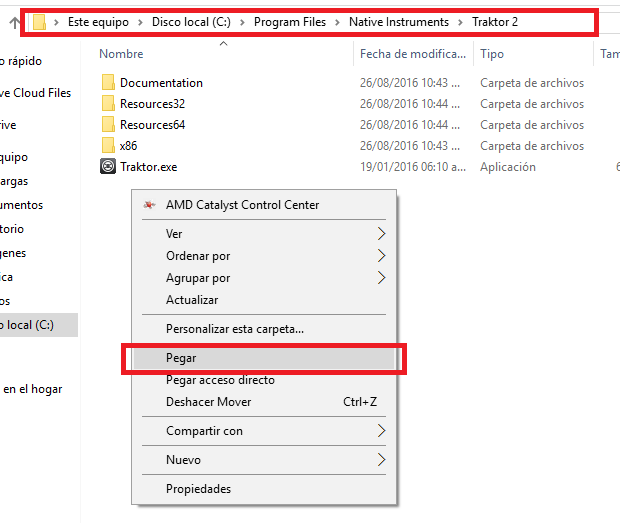The width and height of the screenshot is (620, 523).
Task: Sort by Fecha de modificación column header
Action: (413, 54)
